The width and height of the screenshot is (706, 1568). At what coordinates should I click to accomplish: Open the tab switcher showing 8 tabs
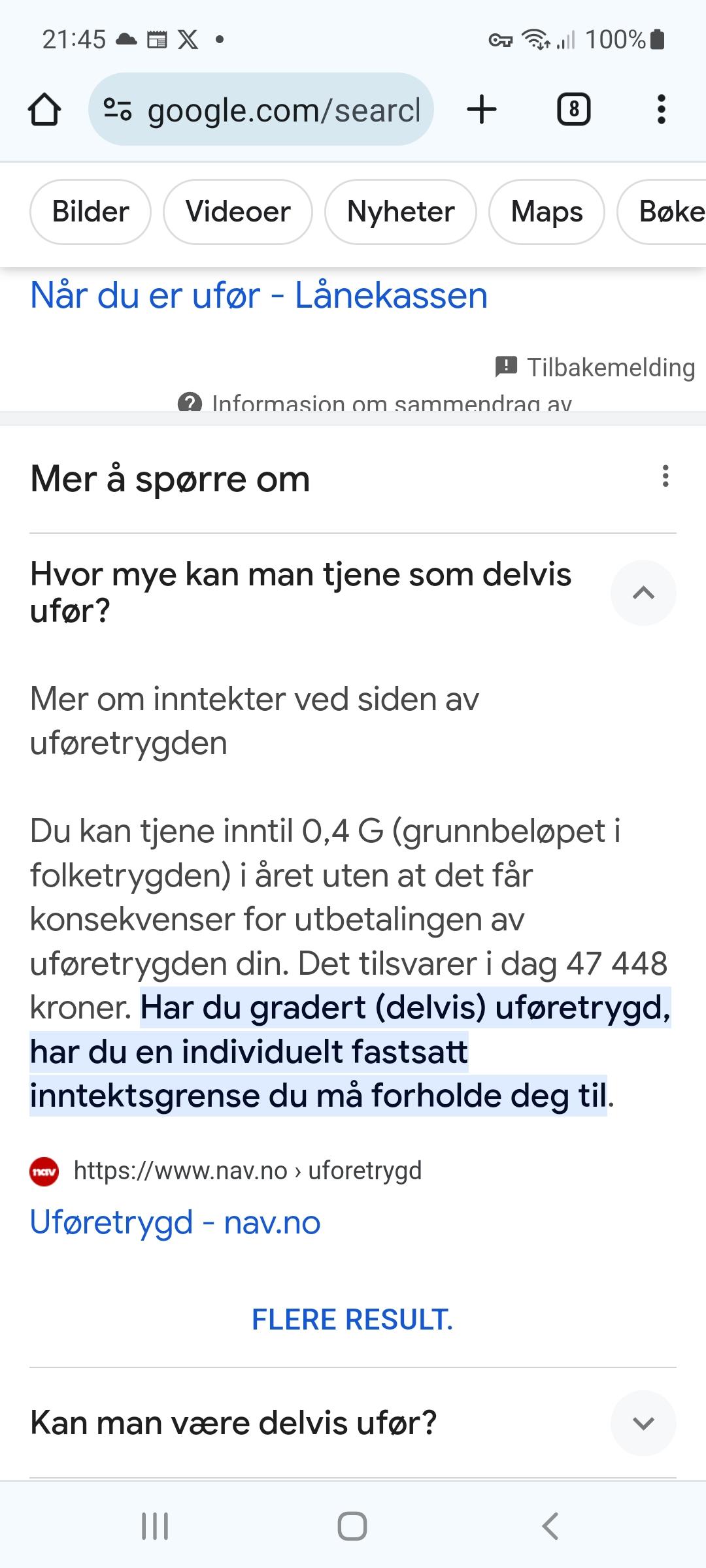point(573,109)
